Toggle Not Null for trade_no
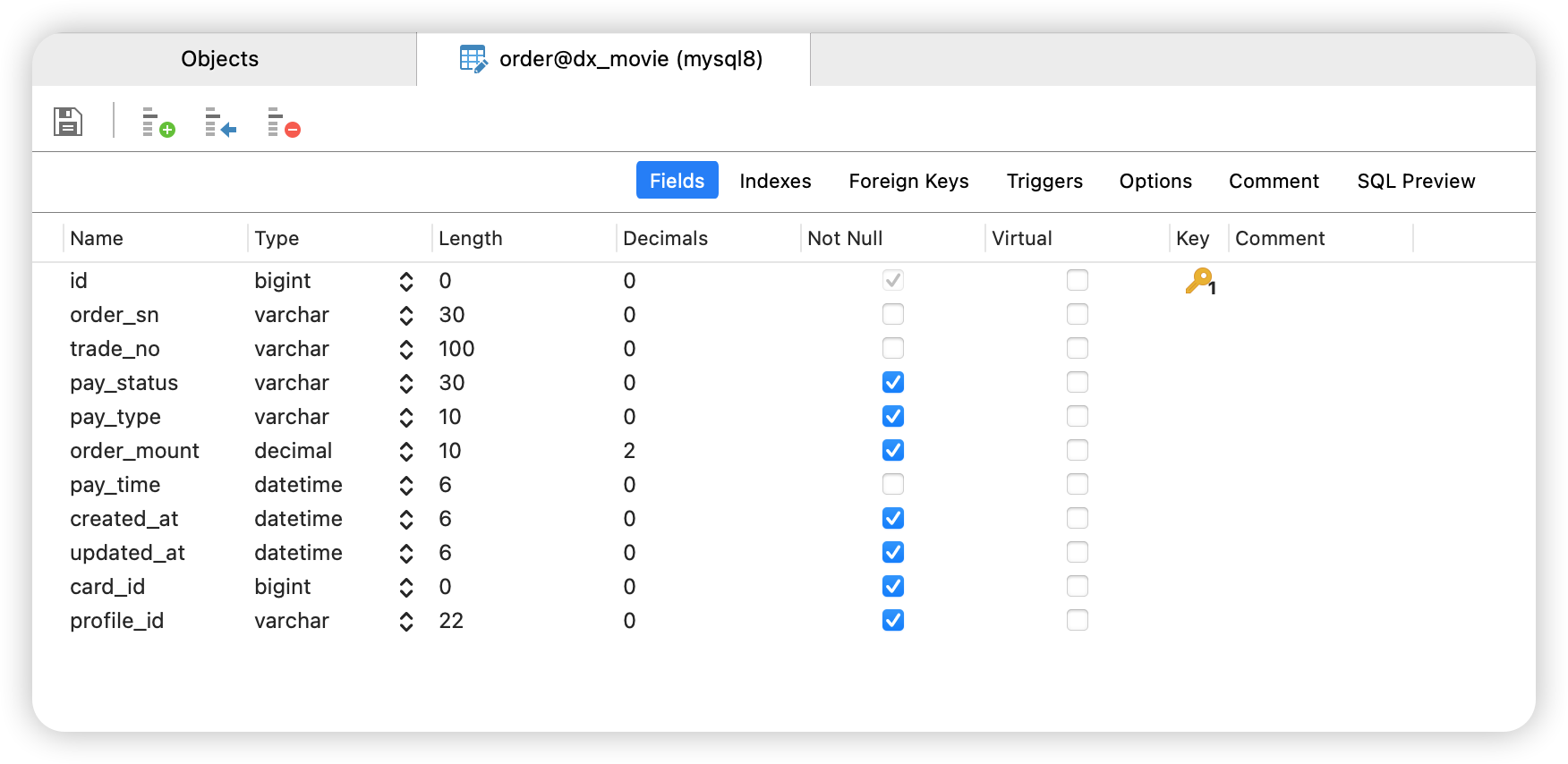The height and width of the screenshot is (764, 1568). click(x=893, y=348)
